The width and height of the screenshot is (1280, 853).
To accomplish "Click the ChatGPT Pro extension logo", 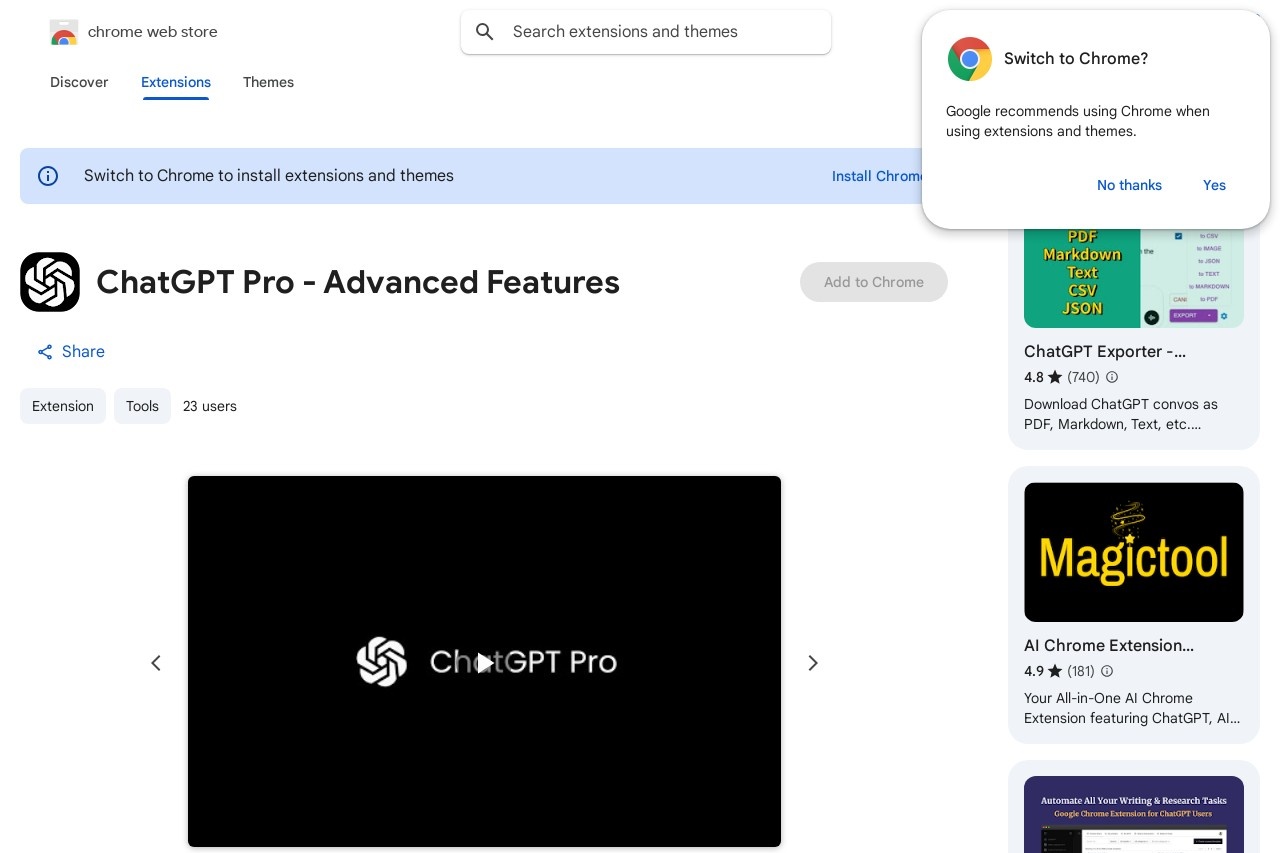I will [50, 282].
